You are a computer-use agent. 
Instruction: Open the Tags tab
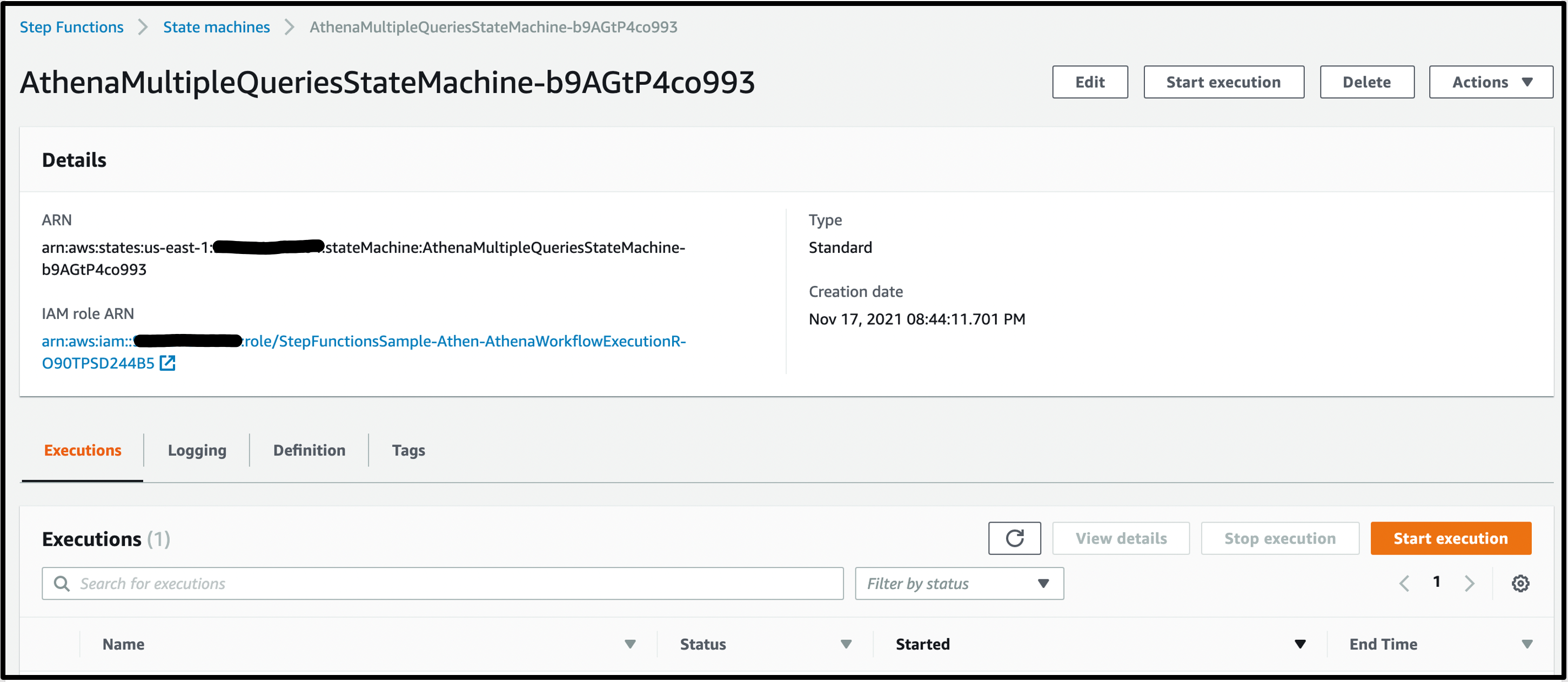(x=408, y=451)
